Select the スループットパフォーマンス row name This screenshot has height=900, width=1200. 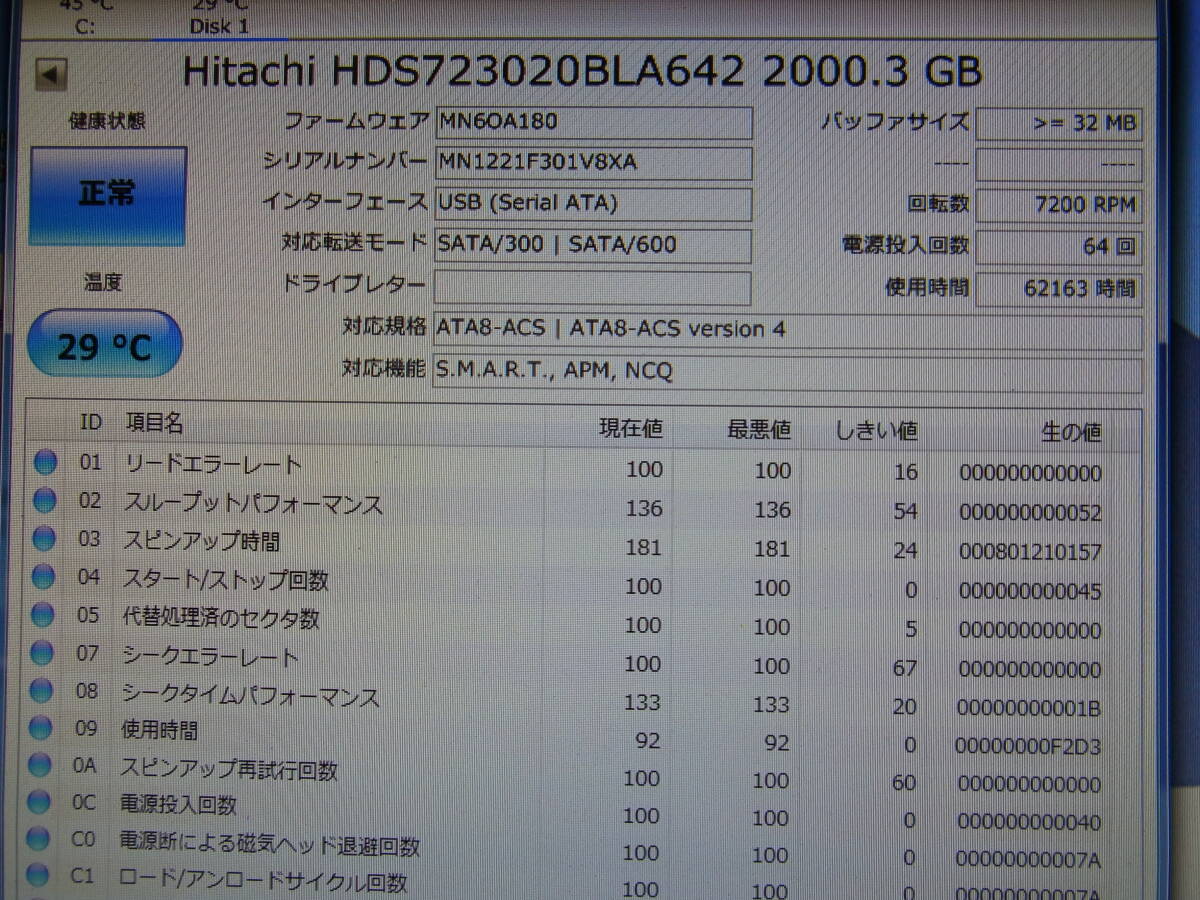(253, 504)
